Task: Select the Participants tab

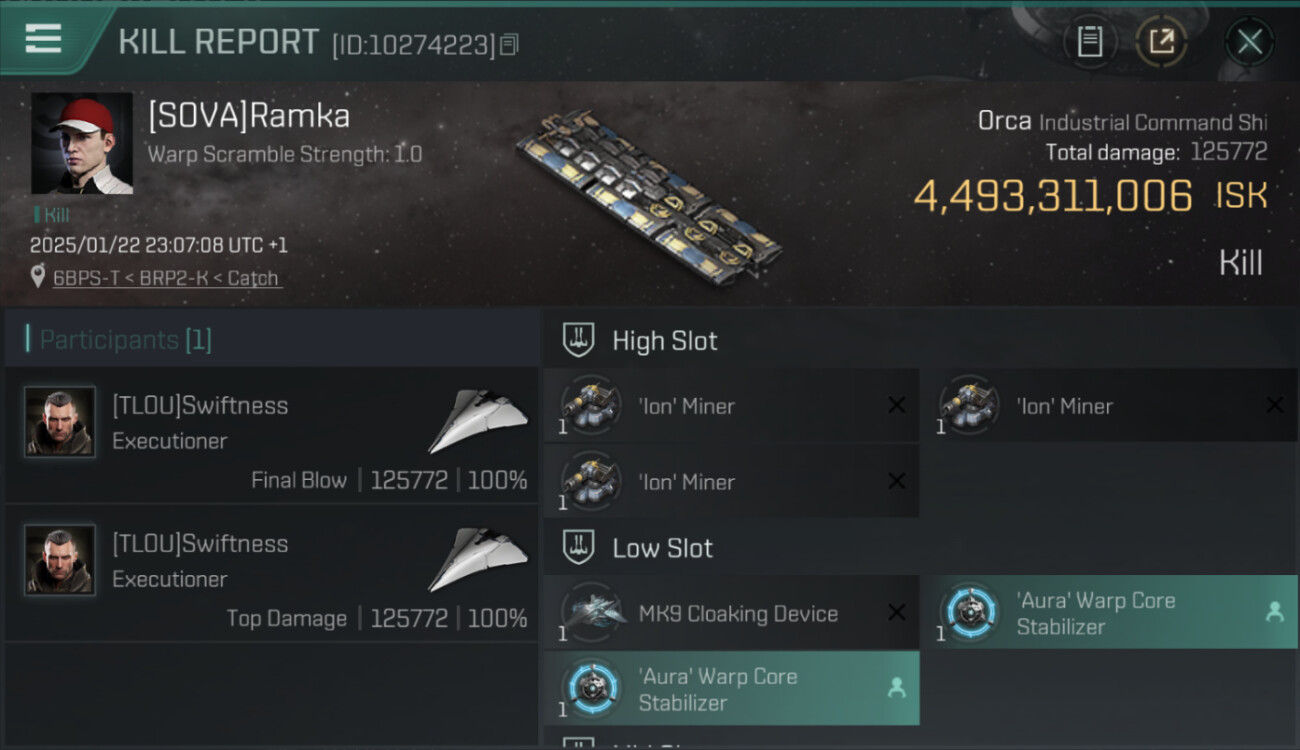Action: [x=125, y=340]
